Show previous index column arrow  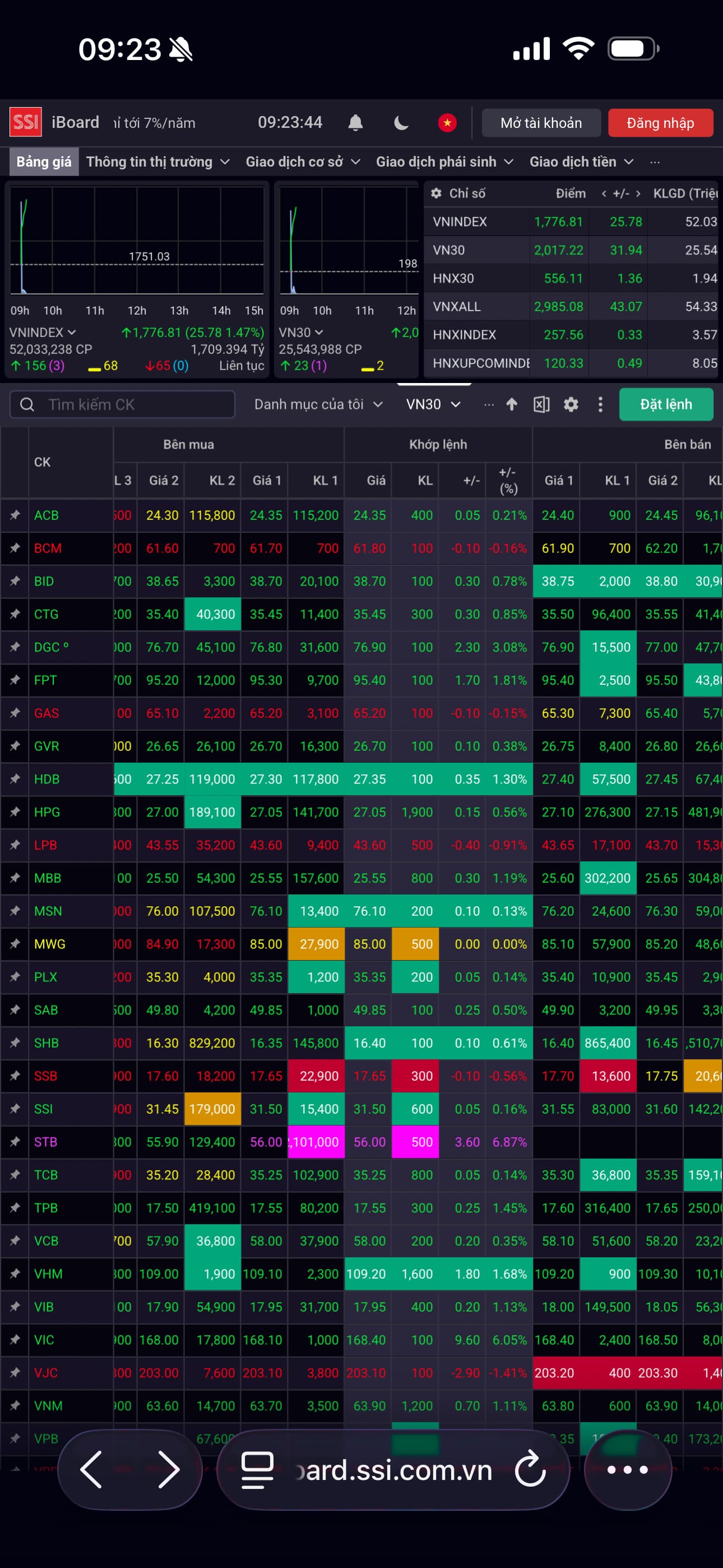click(x=604, y=193)
